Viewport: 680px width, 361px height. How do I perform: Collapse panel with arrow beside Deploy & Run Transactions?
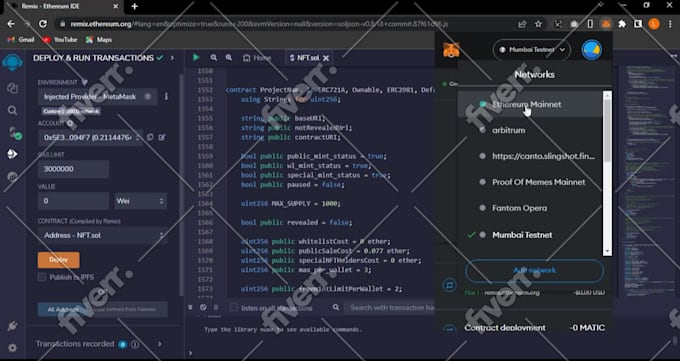pos(172,58)
